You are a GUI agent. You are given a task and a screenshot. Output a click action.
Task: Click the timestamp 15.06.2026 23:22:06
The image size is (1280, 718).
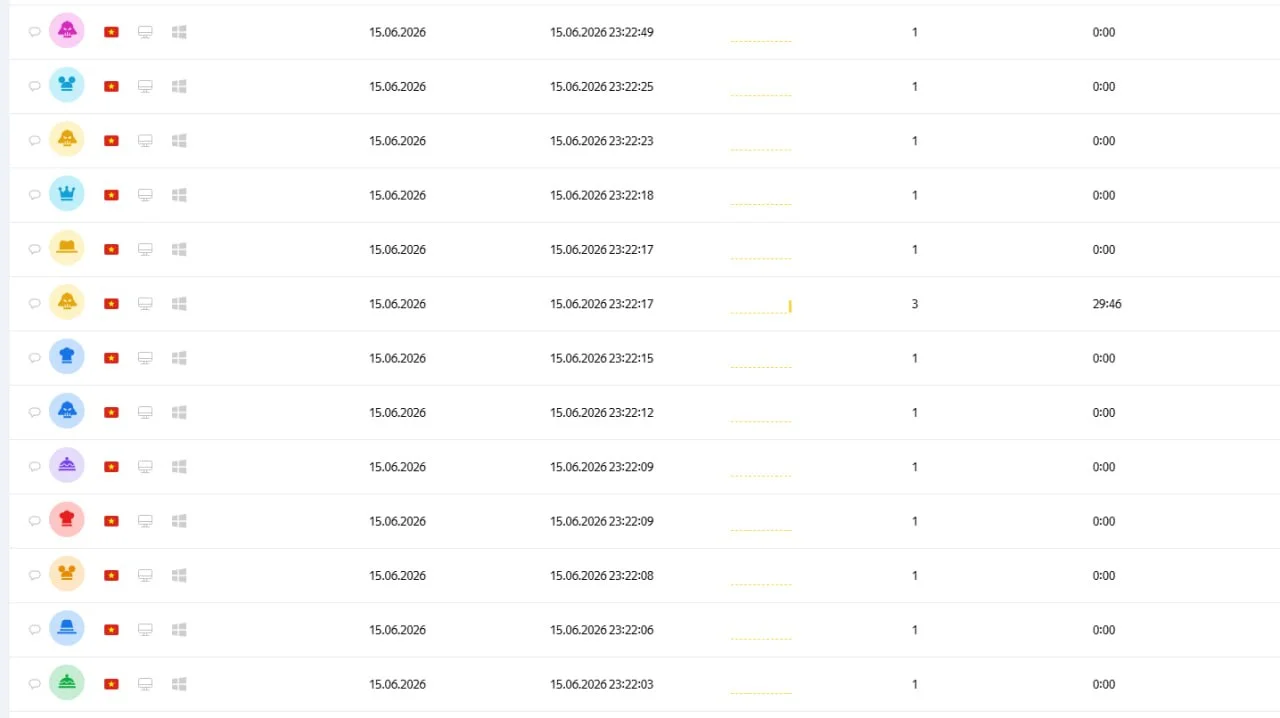[602, 630]
